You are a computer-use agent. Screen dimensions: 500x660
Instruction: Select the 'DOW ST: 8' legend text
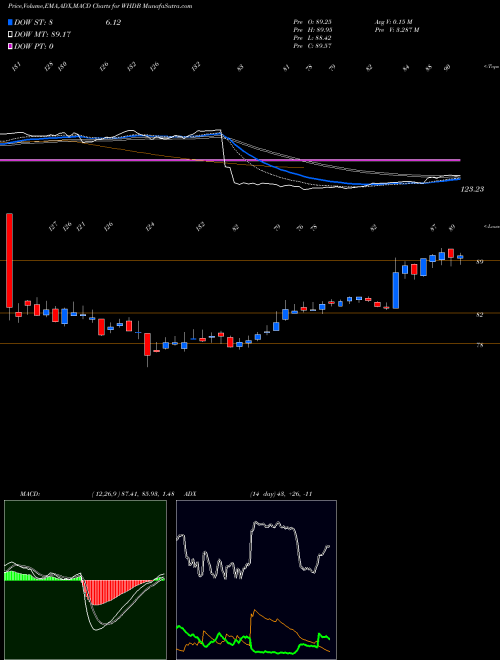[x=34, y=23]
